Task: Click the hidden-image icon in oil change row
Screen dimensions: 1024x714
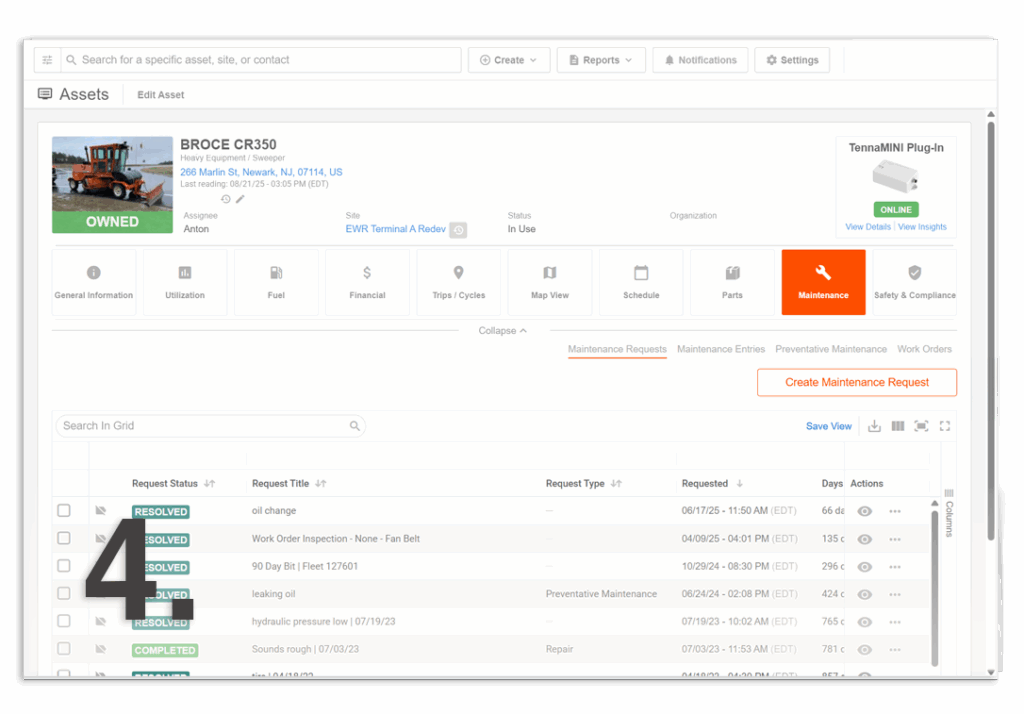Action: [x=101, y=510]
